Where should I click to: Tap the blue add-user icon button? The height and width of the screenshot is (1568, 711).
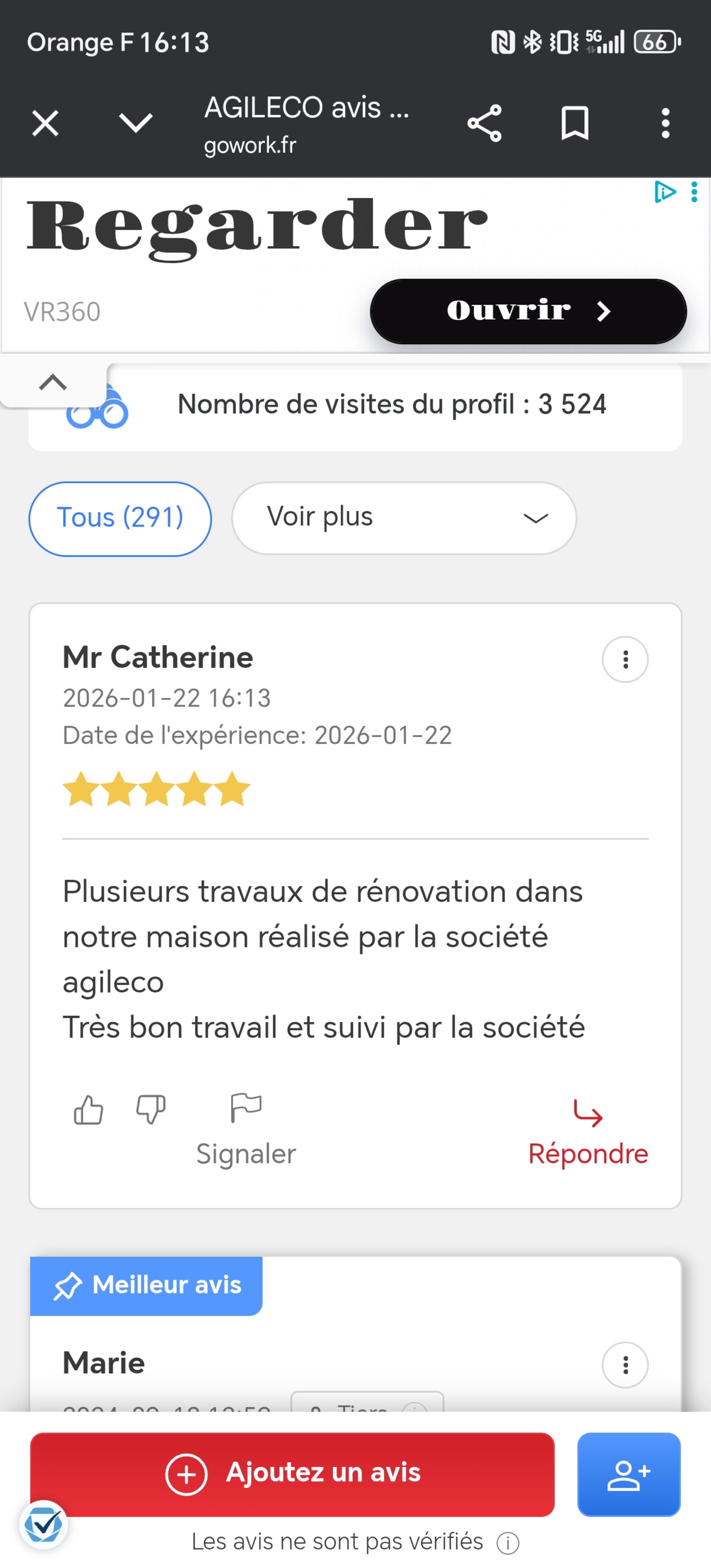tap(628, 1474)
